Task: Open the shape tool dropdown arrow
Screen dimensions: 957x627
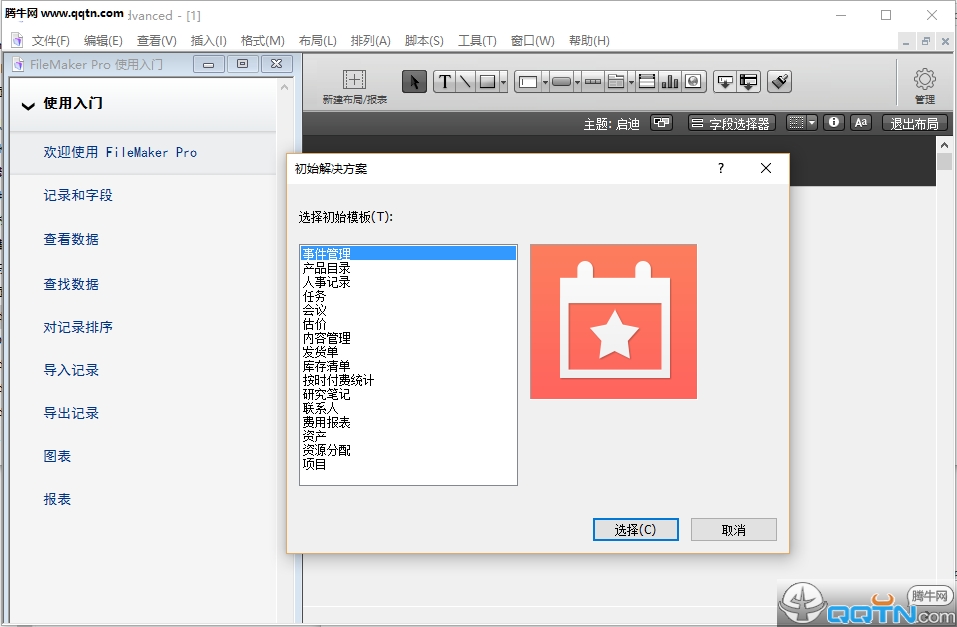Action: click(504, 81)
